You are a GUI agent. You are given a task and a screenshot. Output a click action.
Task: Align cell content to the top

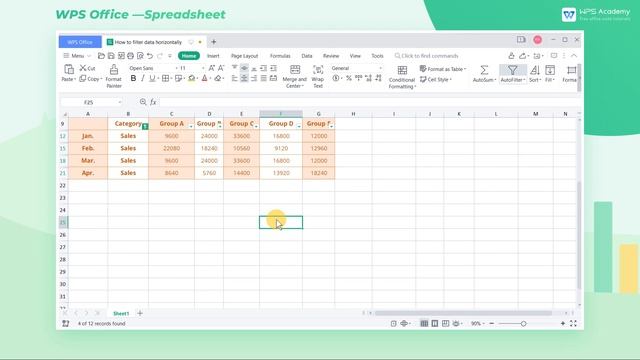234,68
